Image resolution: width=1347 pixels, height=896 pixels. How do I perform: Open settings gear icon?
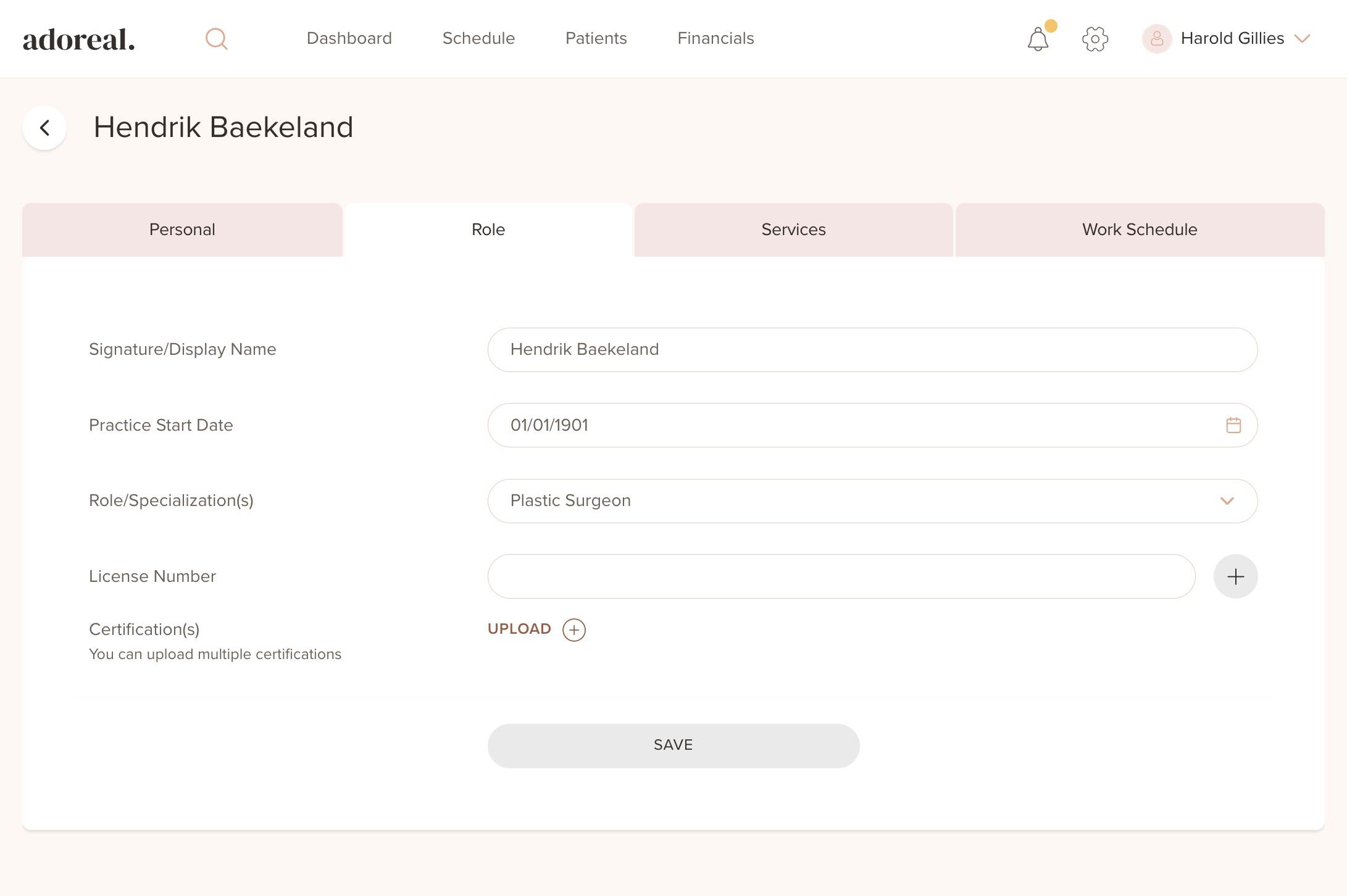[x=1095, y=39]
